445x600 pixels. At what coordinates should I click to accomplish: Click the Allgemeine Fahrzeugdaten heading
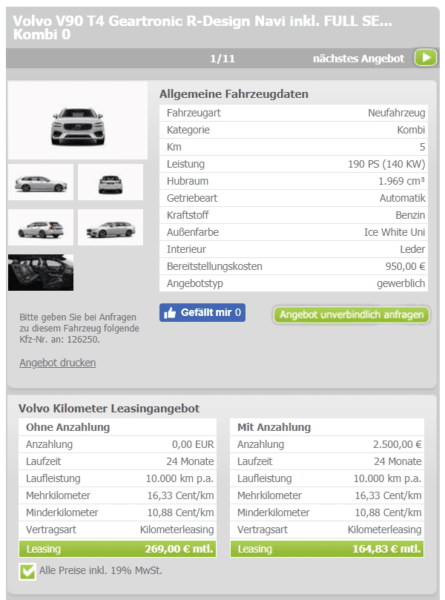(x=234, y=94)
